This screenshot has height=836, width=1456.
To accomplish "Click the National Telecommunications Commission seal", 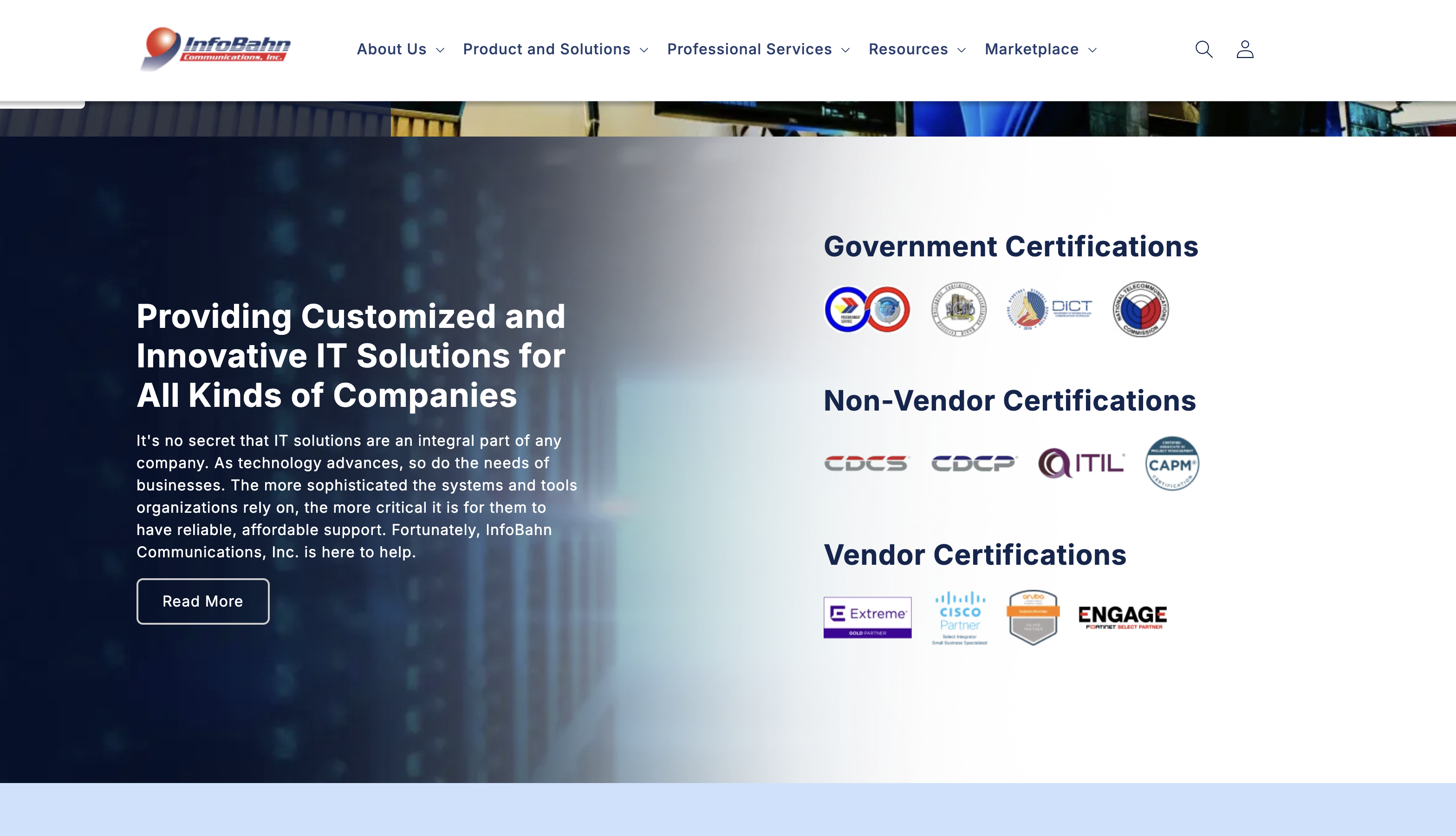I will tap(1140, 309).
